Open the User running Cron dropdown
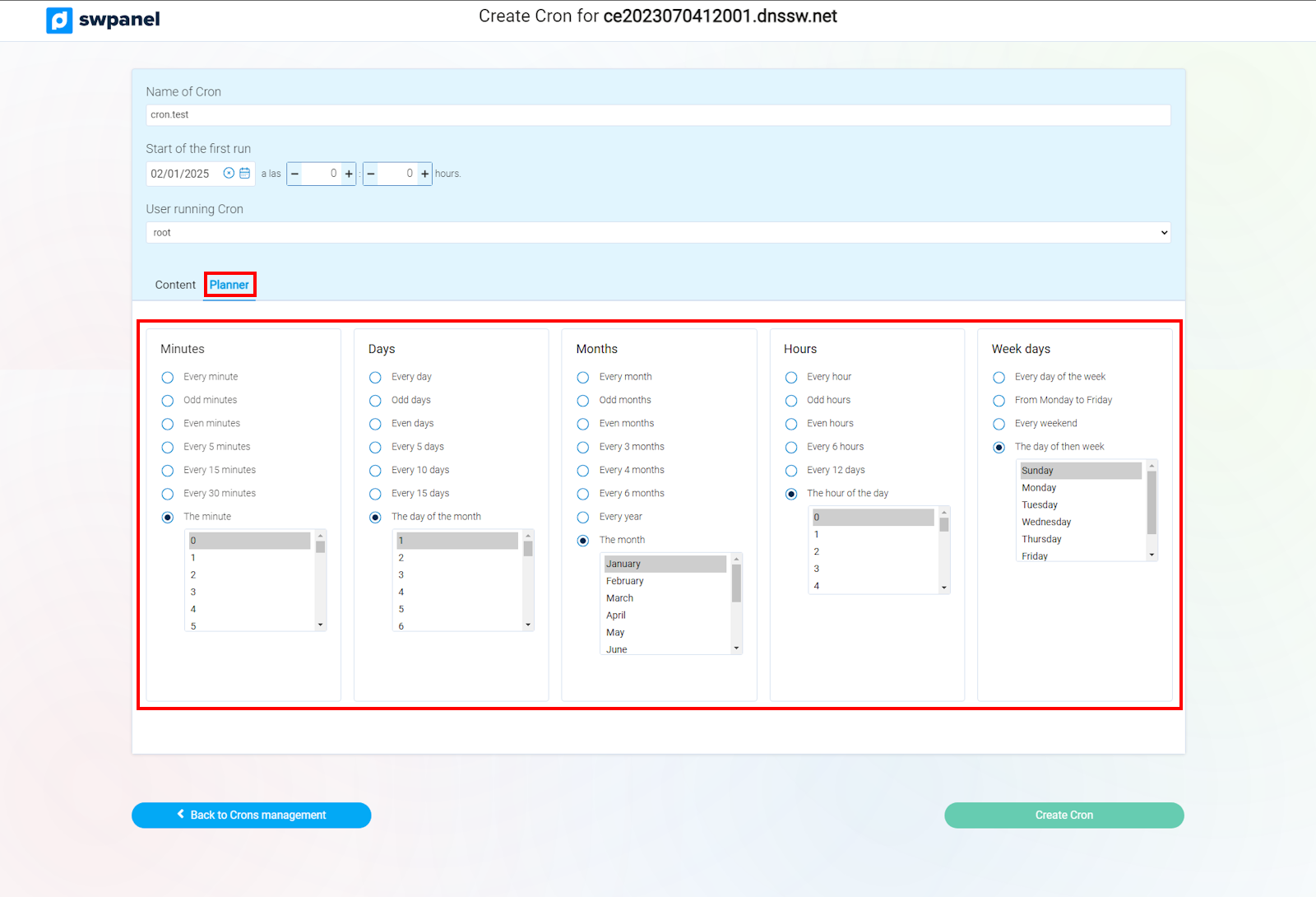1316x897 pixels. click(658, 233)
